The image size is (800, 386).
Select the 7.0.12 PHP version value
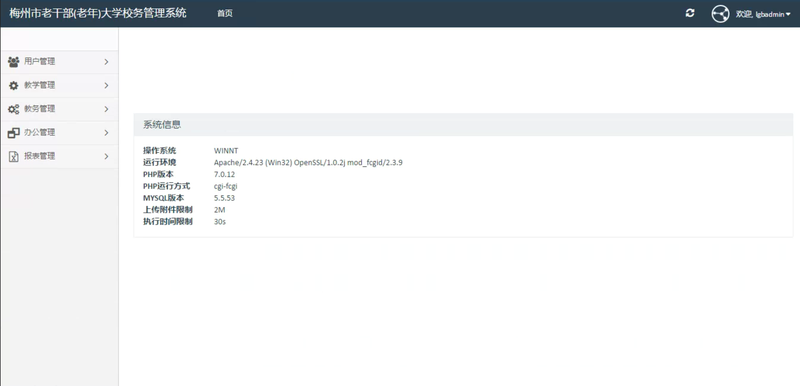coord(224,174)
